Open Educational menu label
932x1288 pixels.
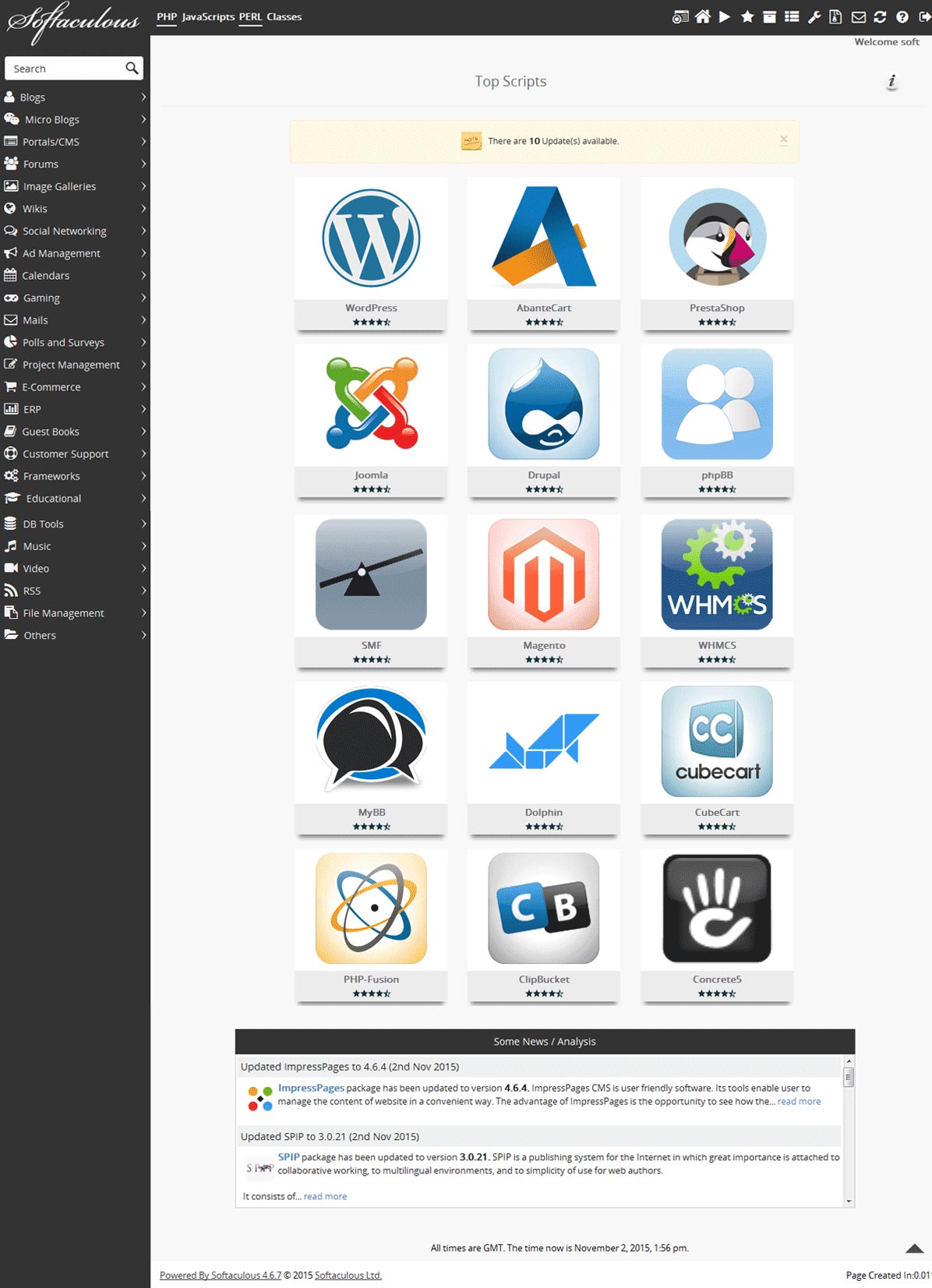pyautogui.click(x=54, y=499)
